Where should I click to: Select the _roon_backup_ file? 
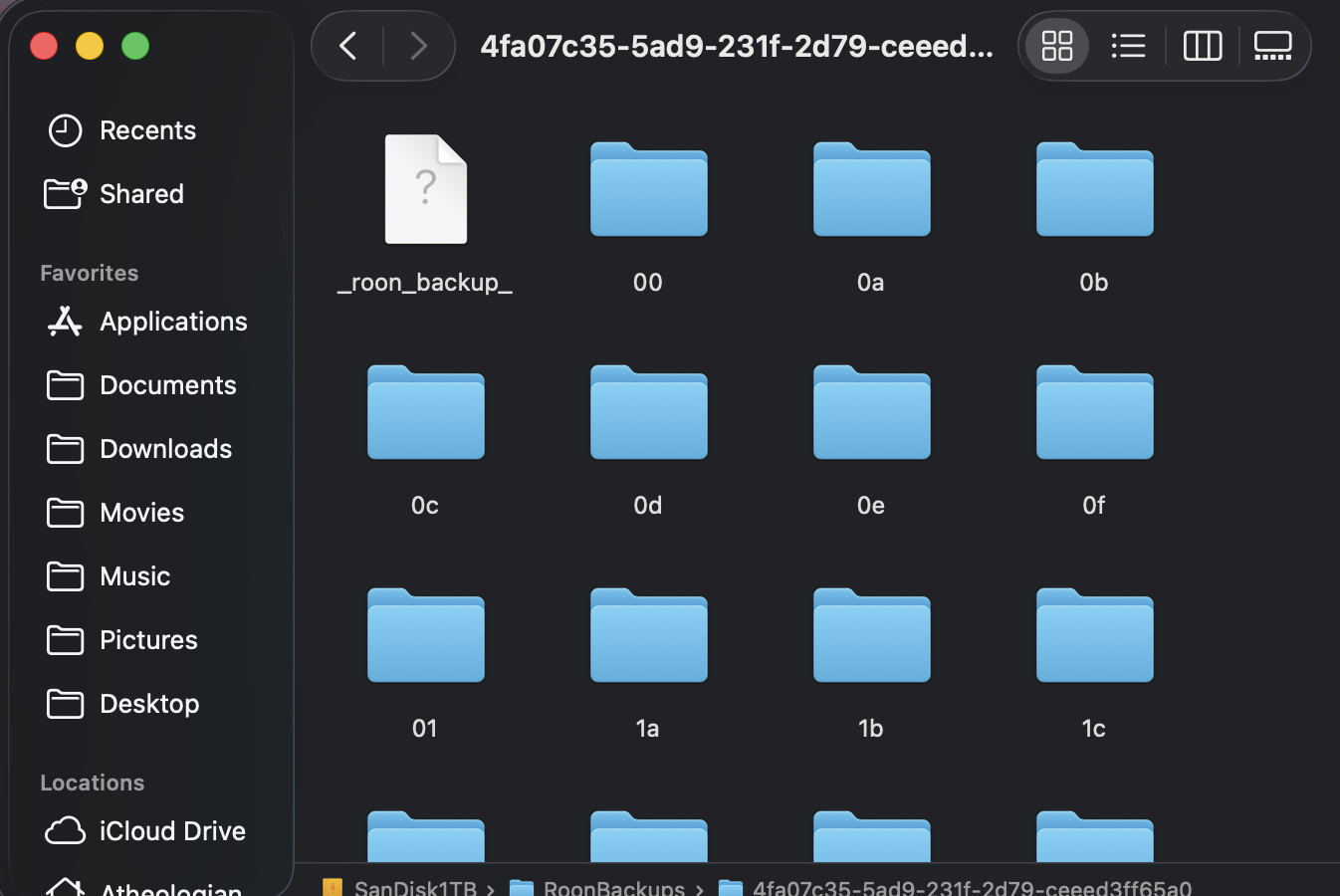pyautogui.click(x=425, y=189)
